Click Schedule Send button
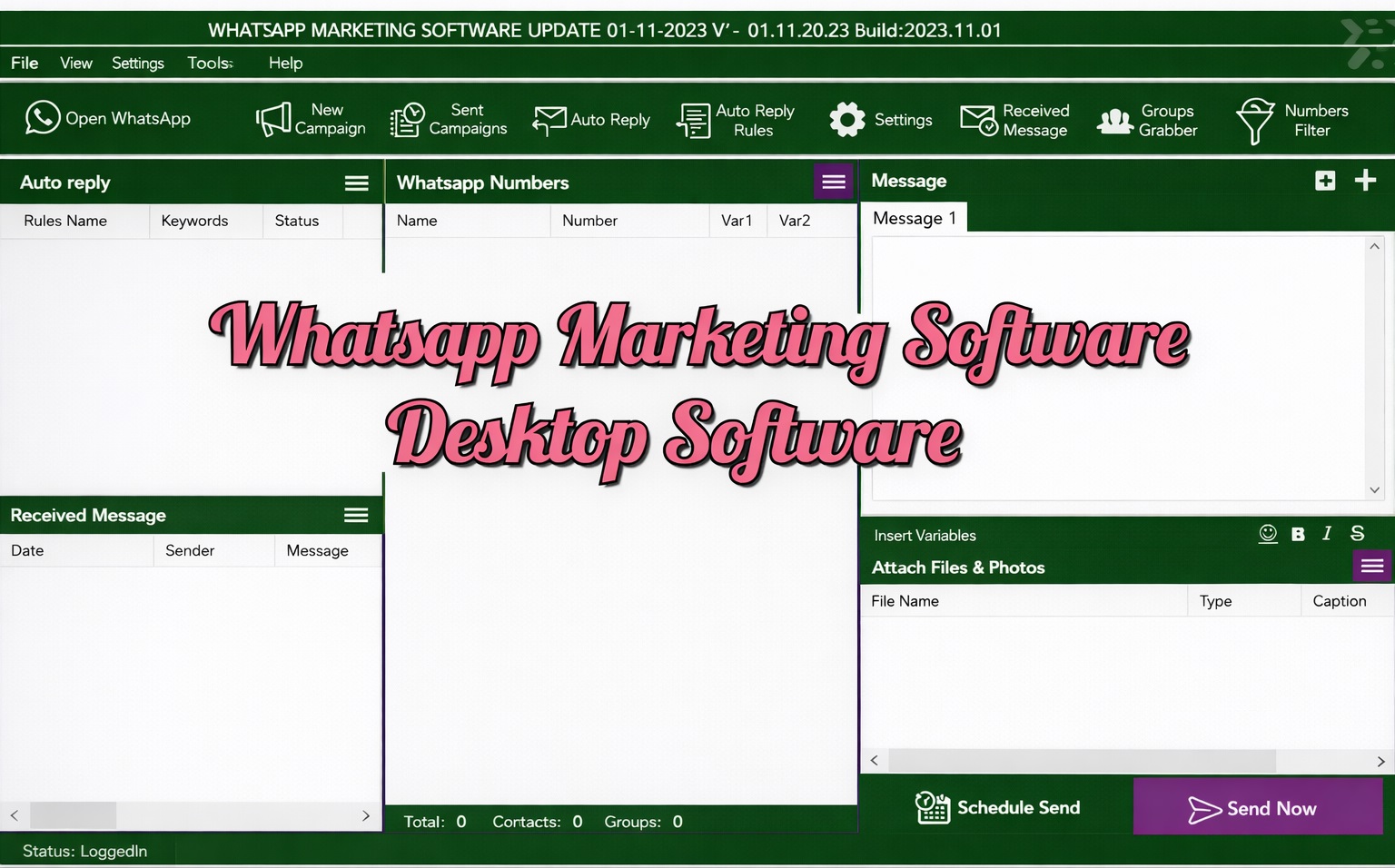Image resolution: width=1395 pixels, height=868 pixels. click(x=997, y=807)
